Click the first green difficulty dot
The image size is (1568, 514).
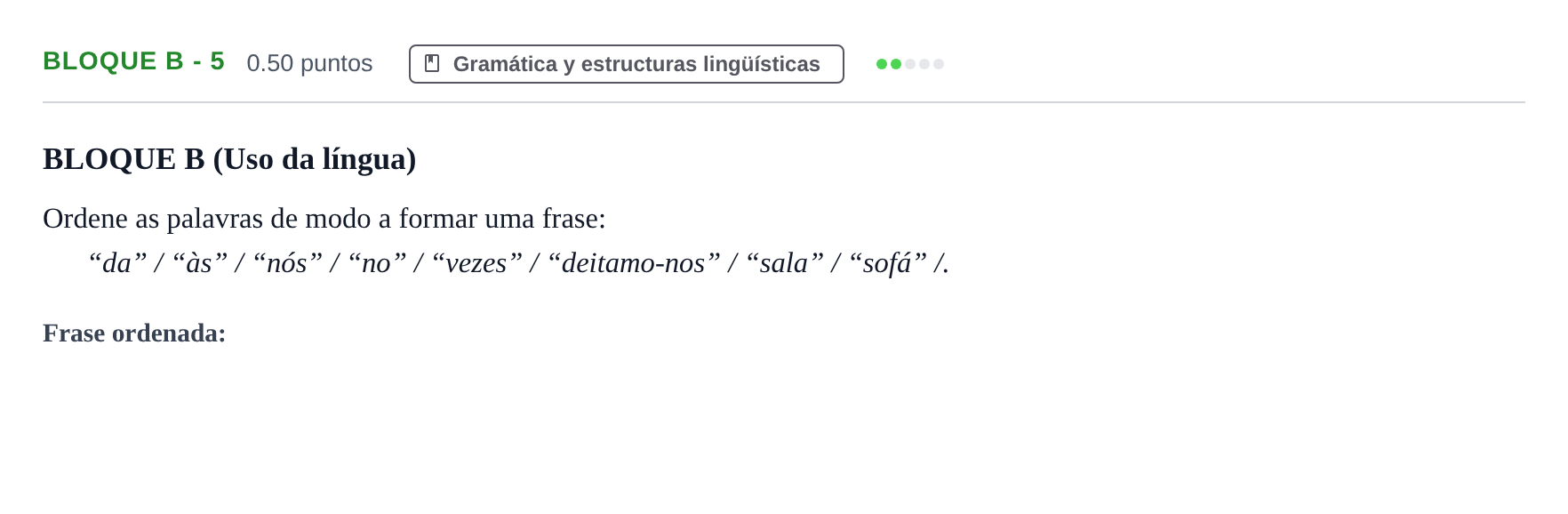(x=882, y=64)
